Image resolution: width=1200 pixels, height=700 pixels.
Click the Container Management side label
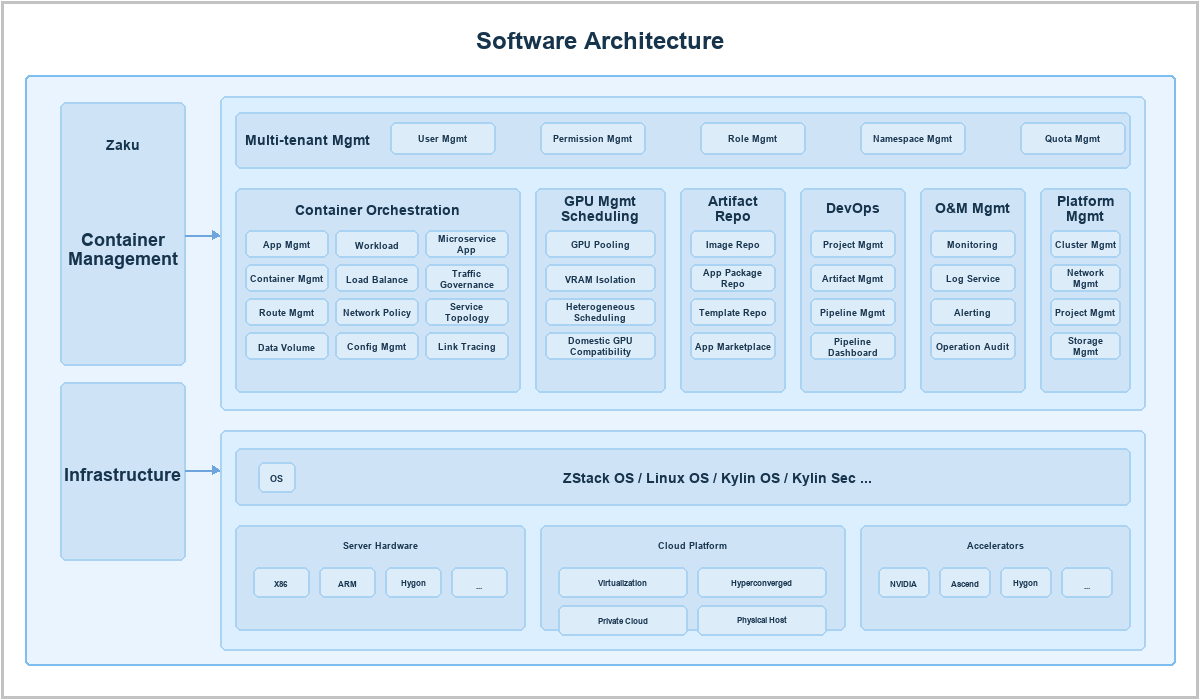point(123,249)
